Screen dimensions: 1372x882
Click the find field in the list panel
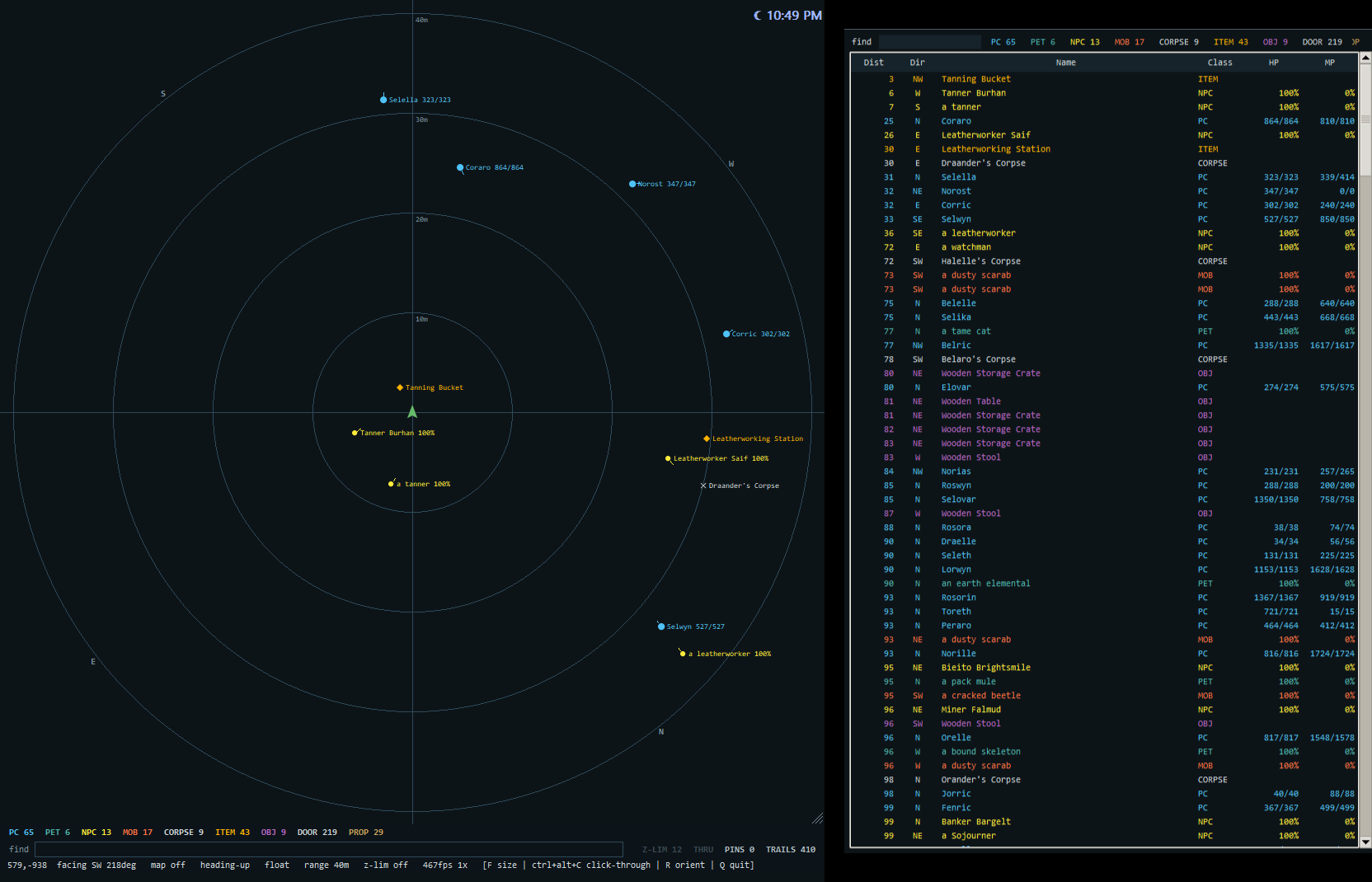click(929, 42)
